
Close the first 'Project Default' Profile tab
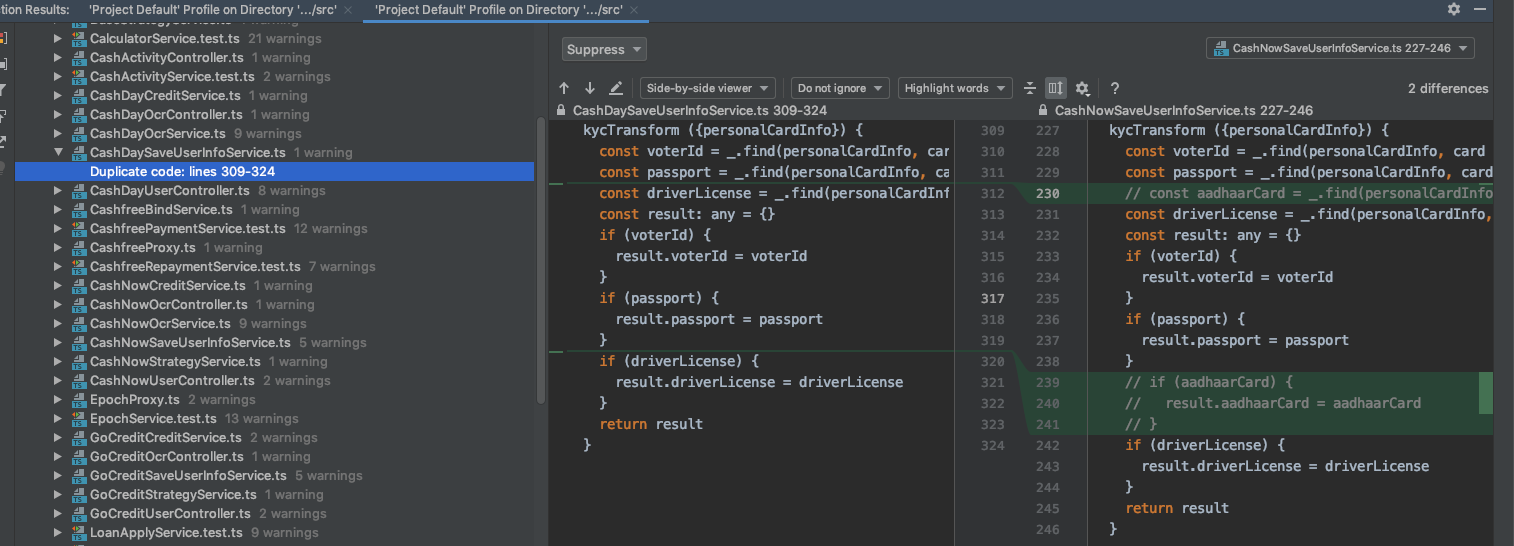tap(349, 8)
